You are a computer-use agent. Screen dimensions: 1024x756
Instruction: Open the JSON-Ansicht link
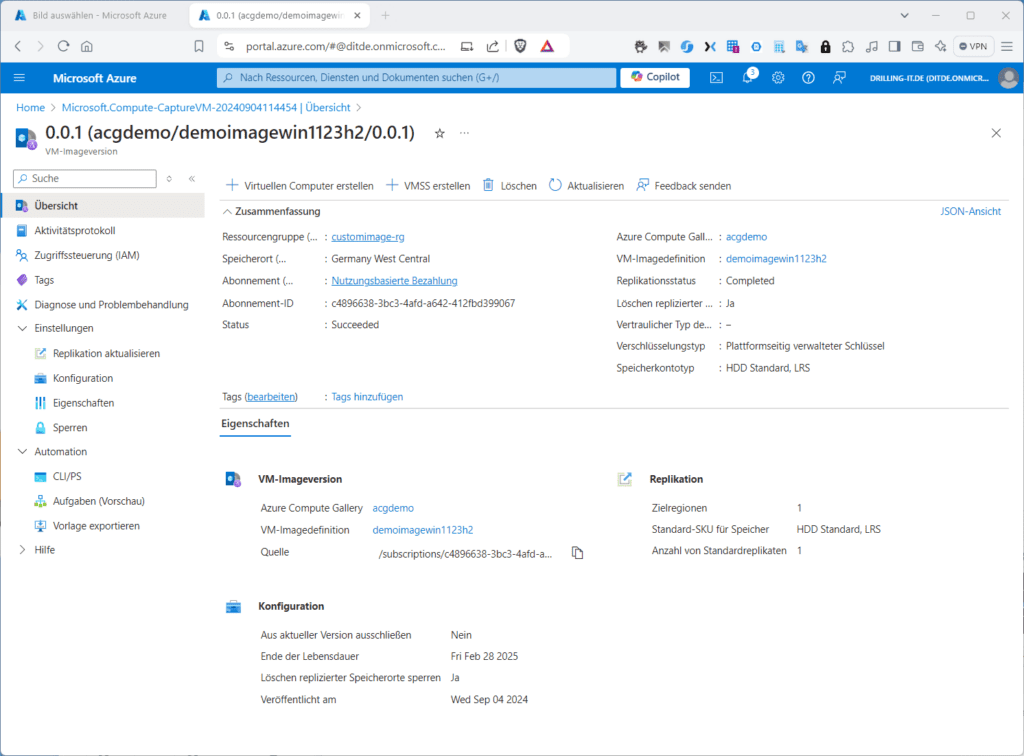click(x=970, y=212)
